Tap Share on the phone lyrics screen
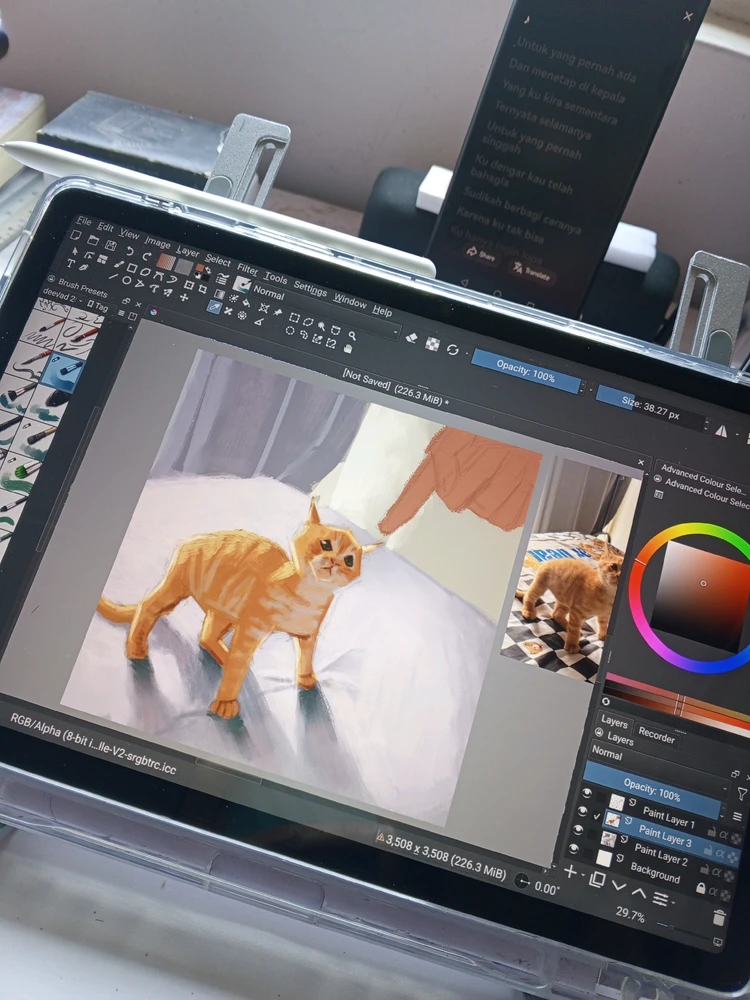The height and width of the screenshot is (1000, 750). (482, 254)
